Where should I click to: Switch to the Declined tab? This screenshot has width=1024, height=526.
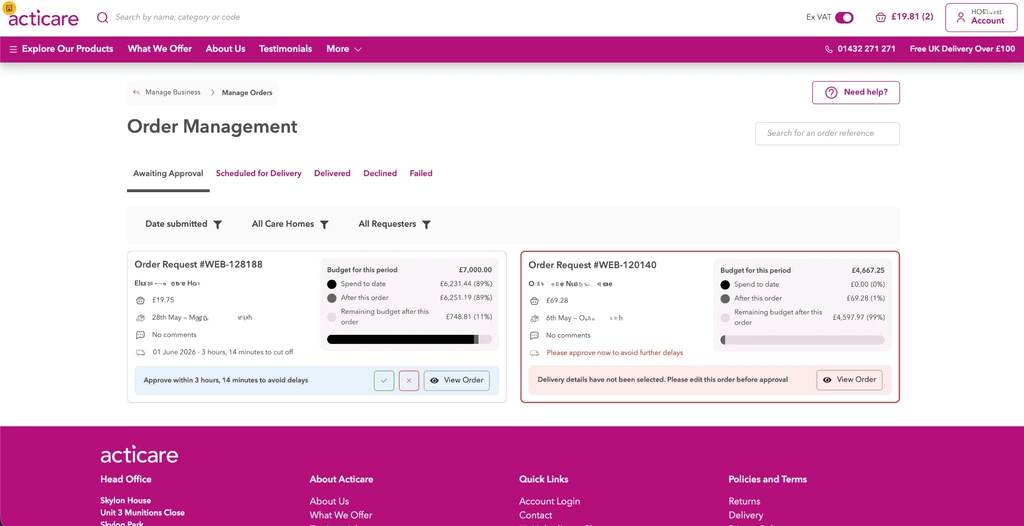[380, 174]
